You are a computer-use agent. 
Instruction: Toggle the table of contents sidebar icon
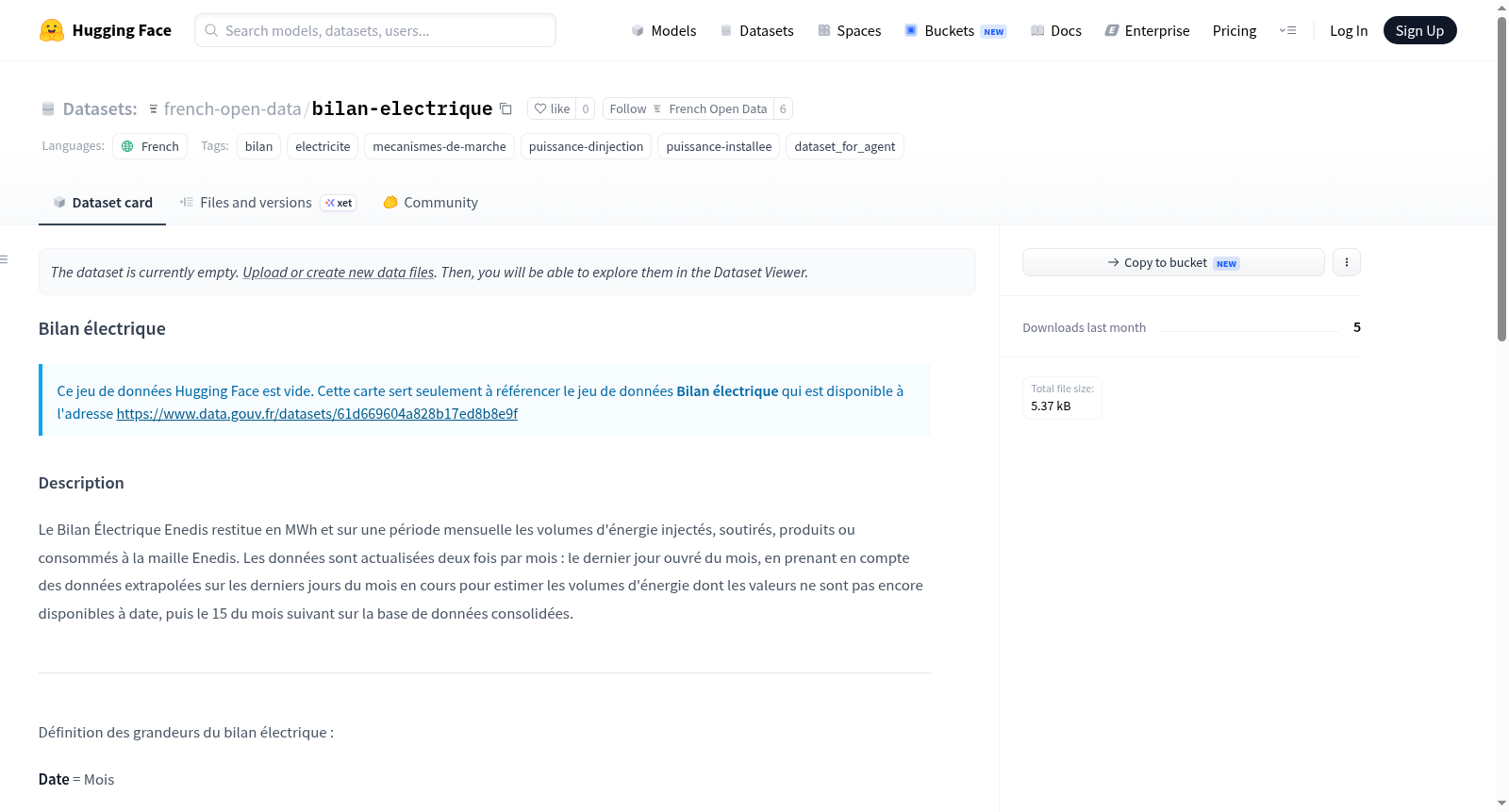5,259
